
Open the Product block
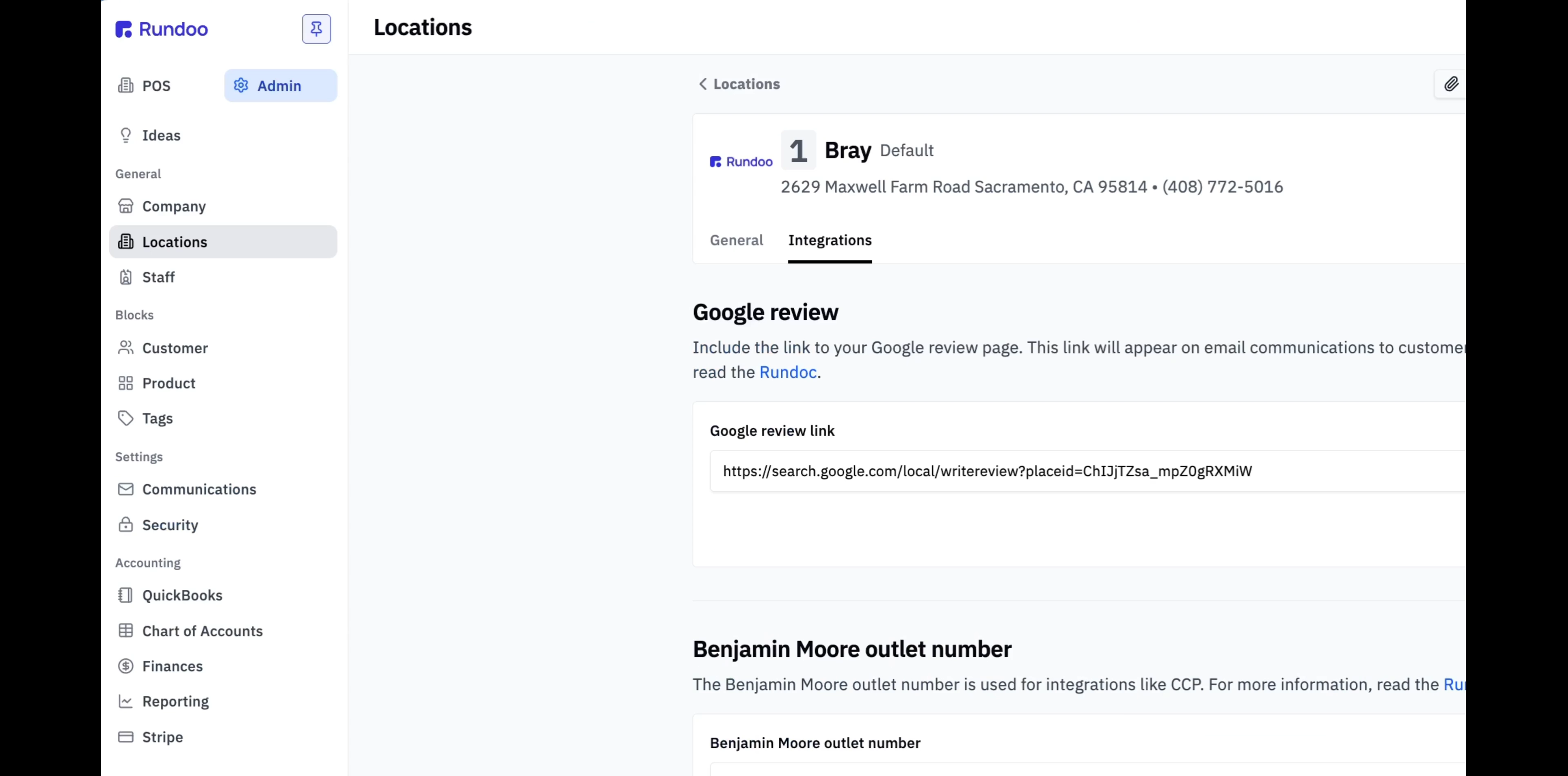pos(223,383)
